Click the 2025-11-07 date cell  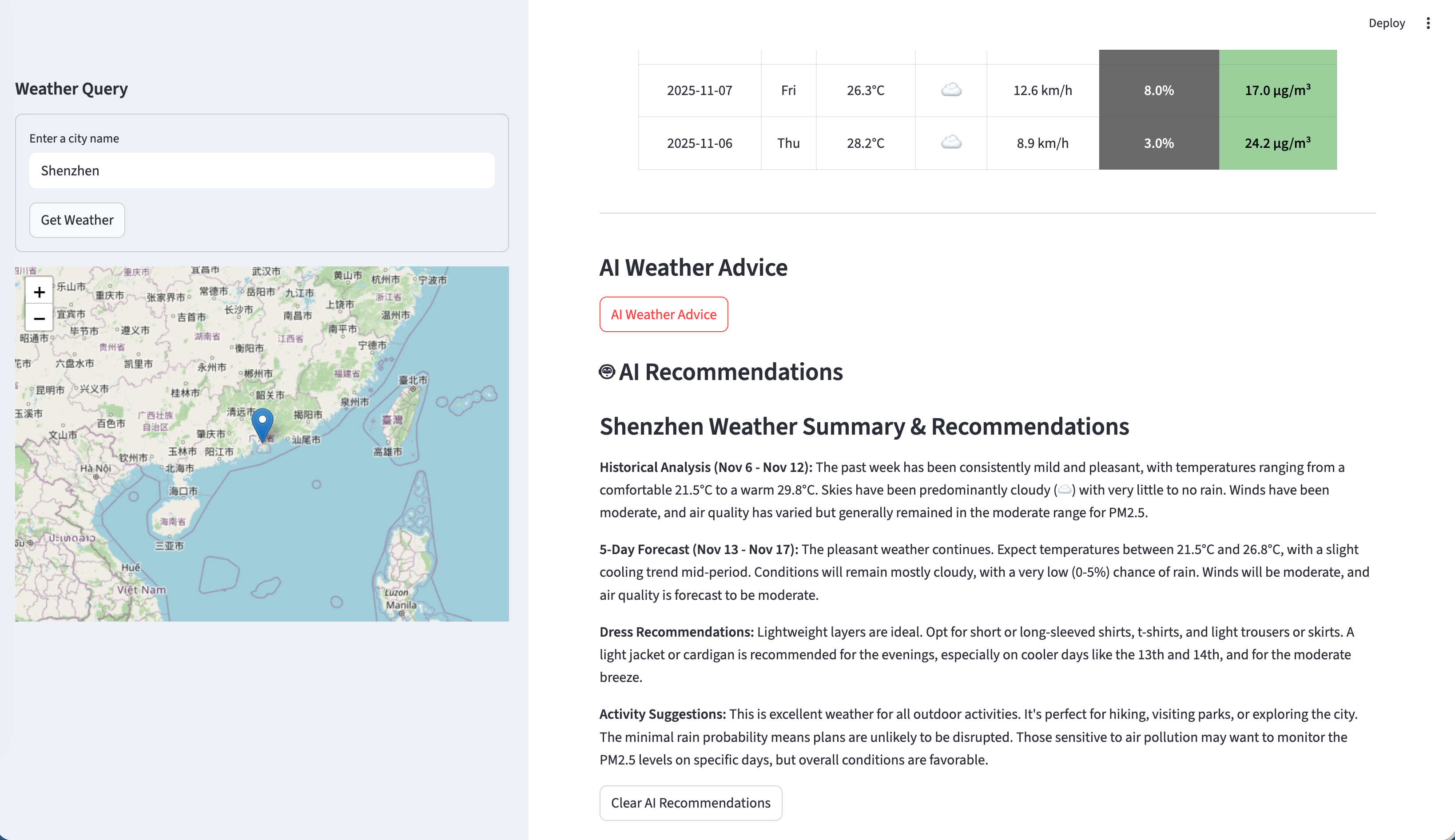(x=700, y=91)
